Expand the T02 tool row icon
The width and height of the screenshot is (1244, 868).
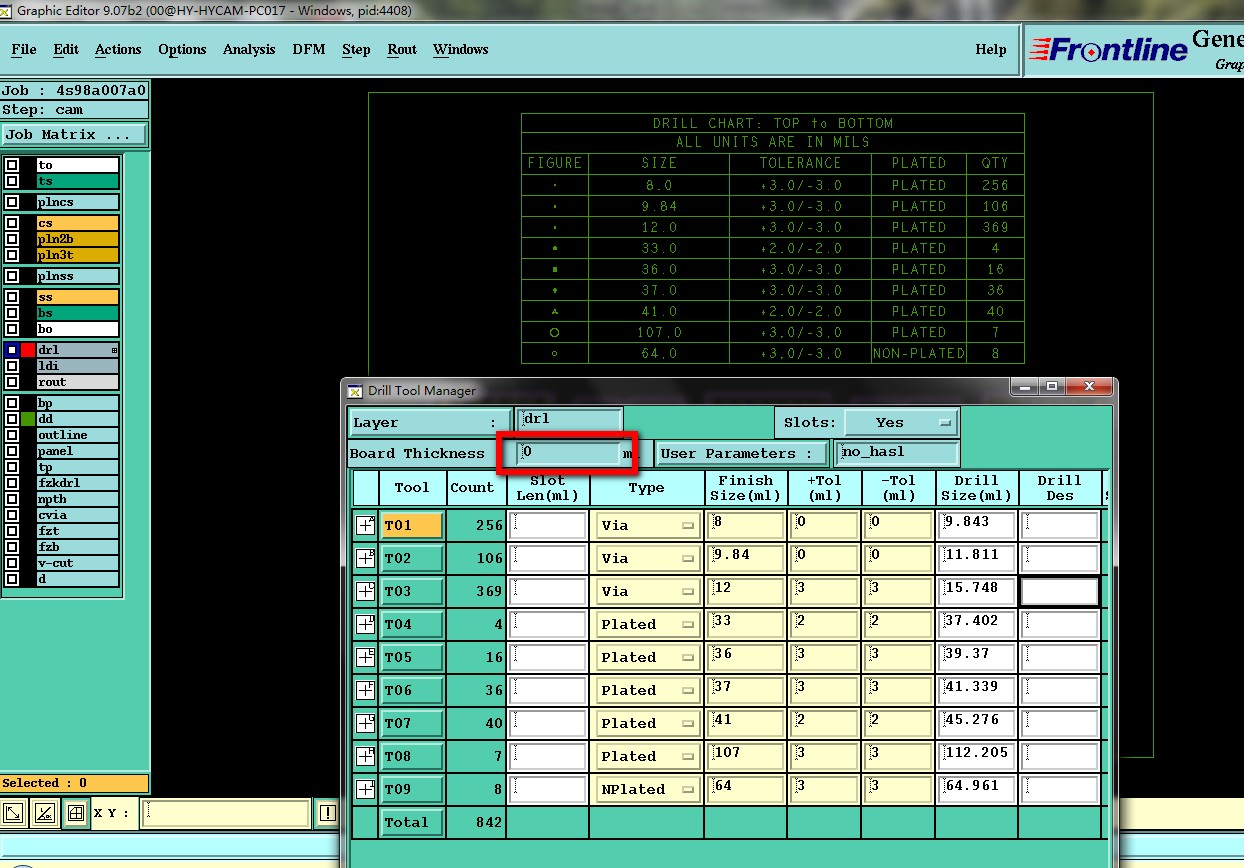pyautogui.click(x=366, y=558)
